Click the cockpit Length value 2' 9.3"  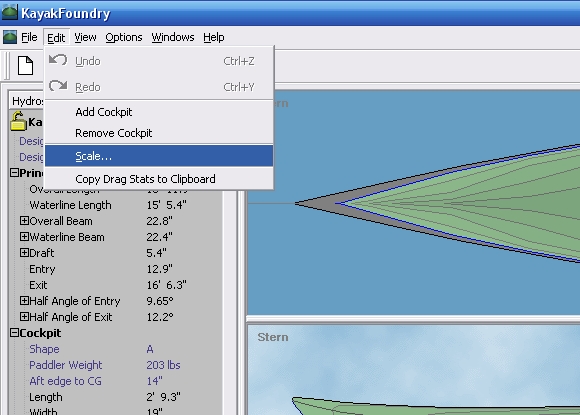pyautogui.click(x=163, y=397)
